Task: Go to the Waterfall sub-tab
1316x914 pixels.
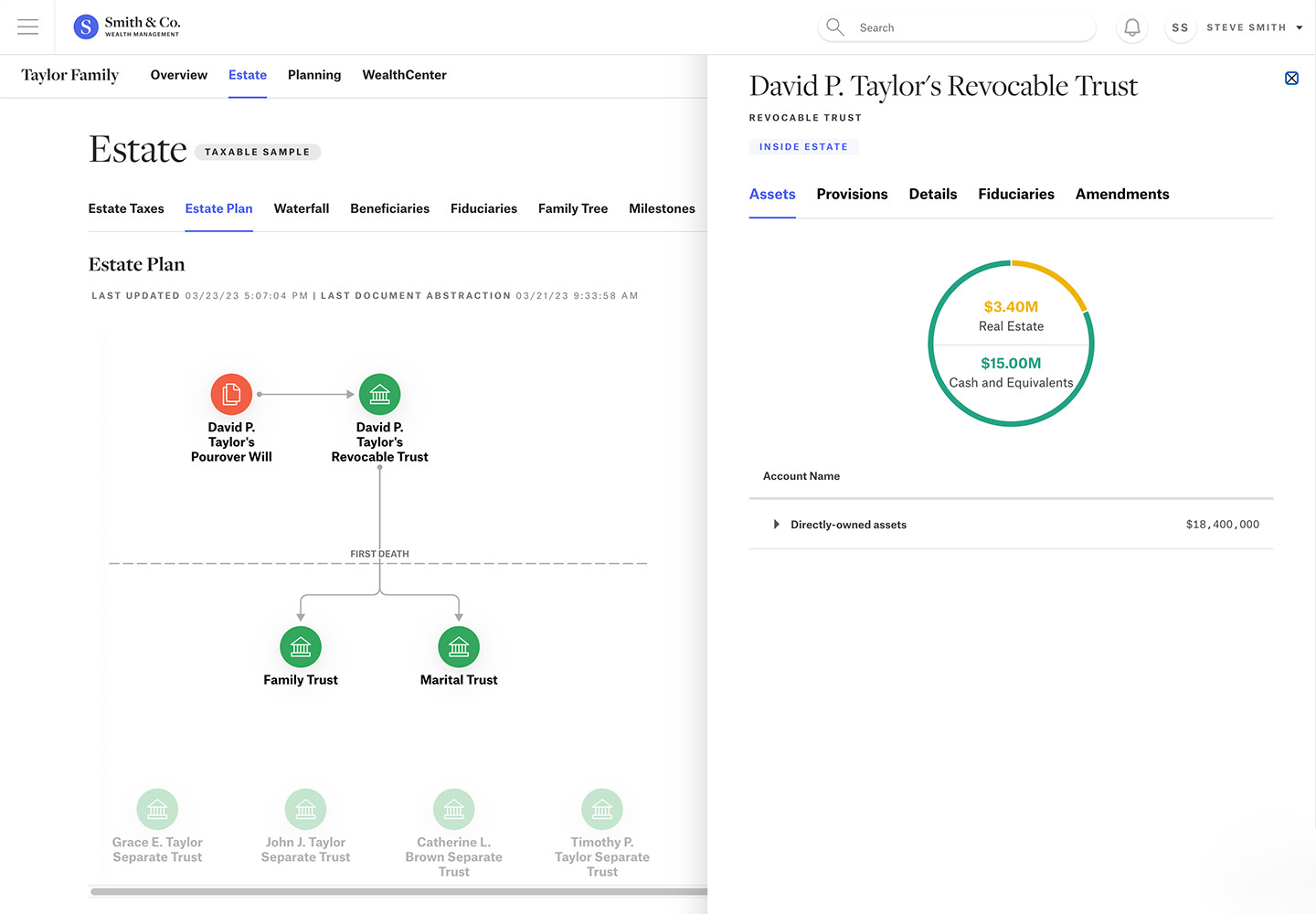Action: pos(302,208)
